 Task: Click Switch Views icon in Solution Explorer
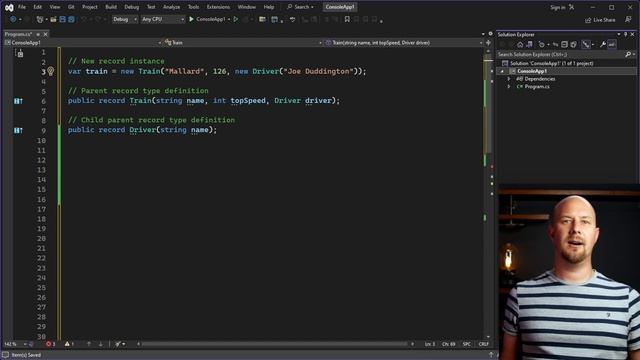click(x=529, y=44)
